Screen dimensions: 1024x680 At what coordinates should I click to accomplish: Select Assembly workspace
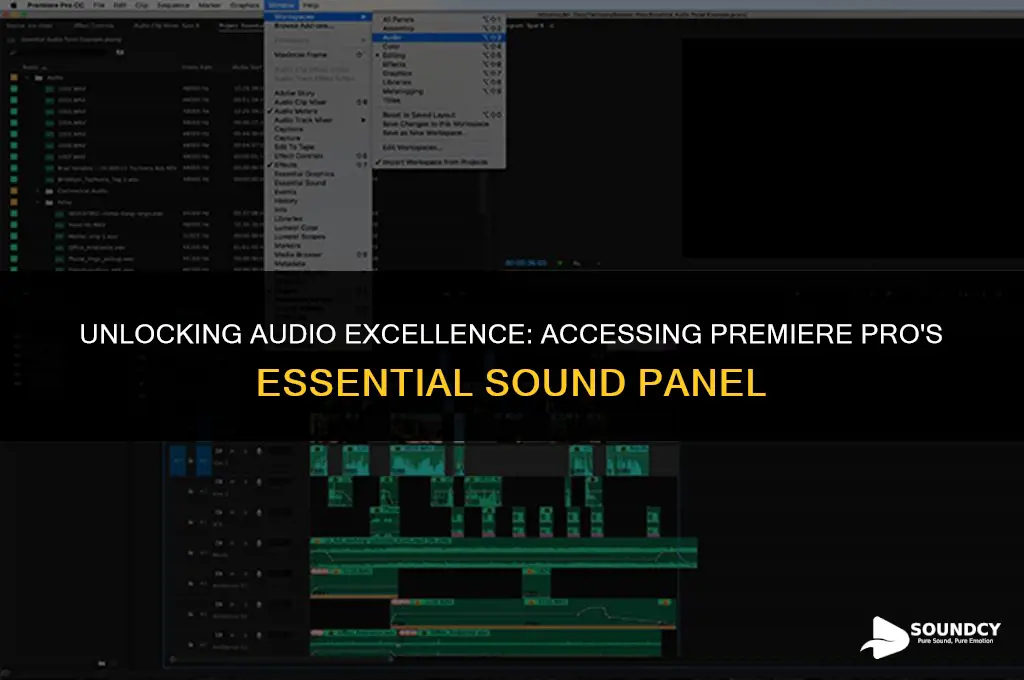tap(439, 29)
